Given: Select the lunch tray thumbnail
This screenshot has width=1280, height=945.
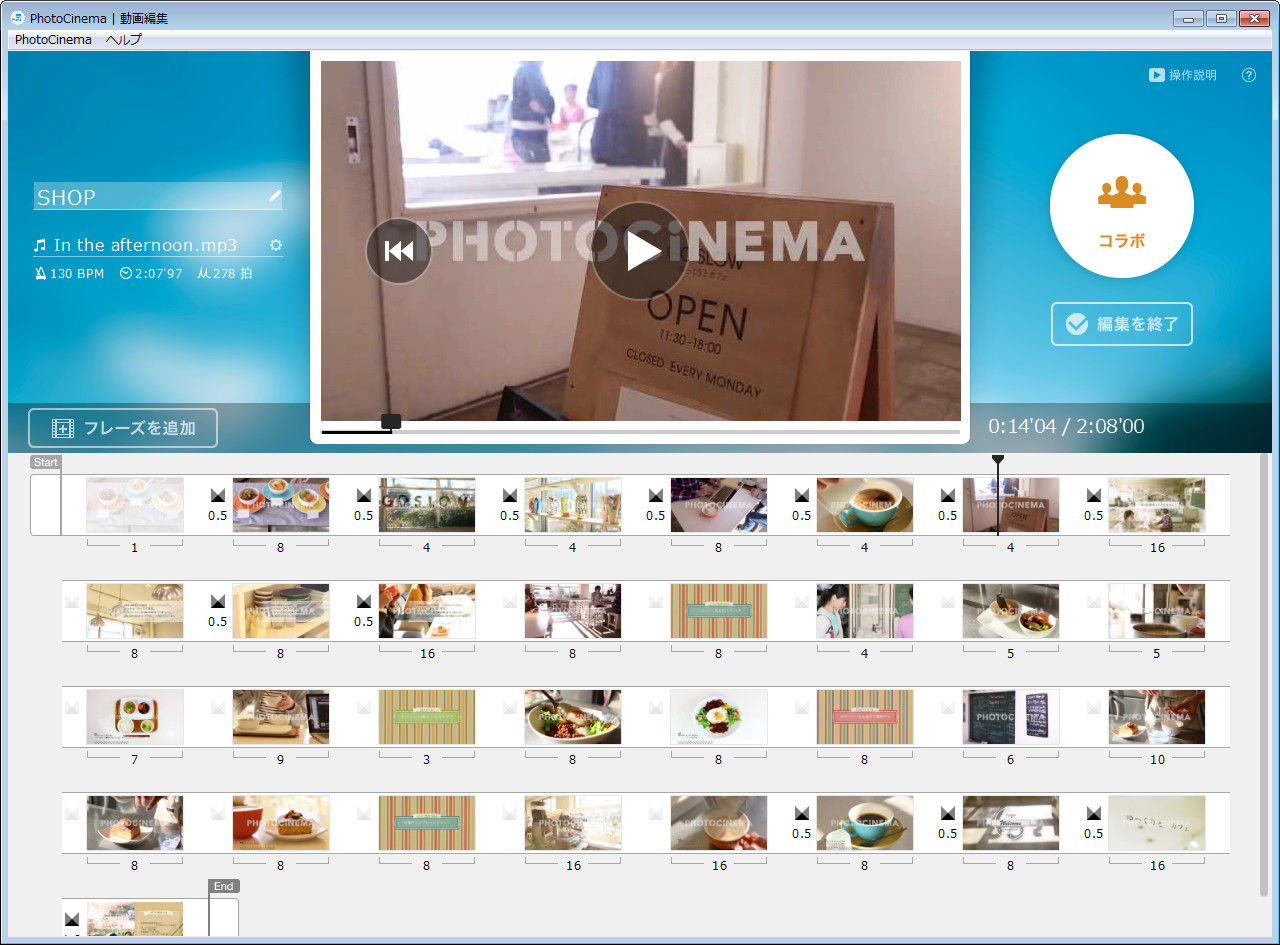Looking at the screenshot, I should point(135,717).
